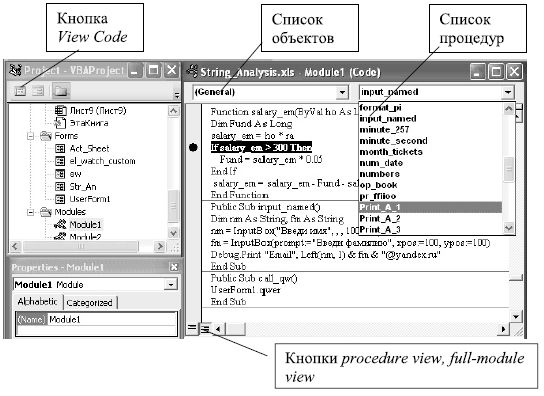This screenshot has width=544, height=396.
Task: Choose month_tickets in procedure list
Action: pyautogui.click(x=391, y=152)
